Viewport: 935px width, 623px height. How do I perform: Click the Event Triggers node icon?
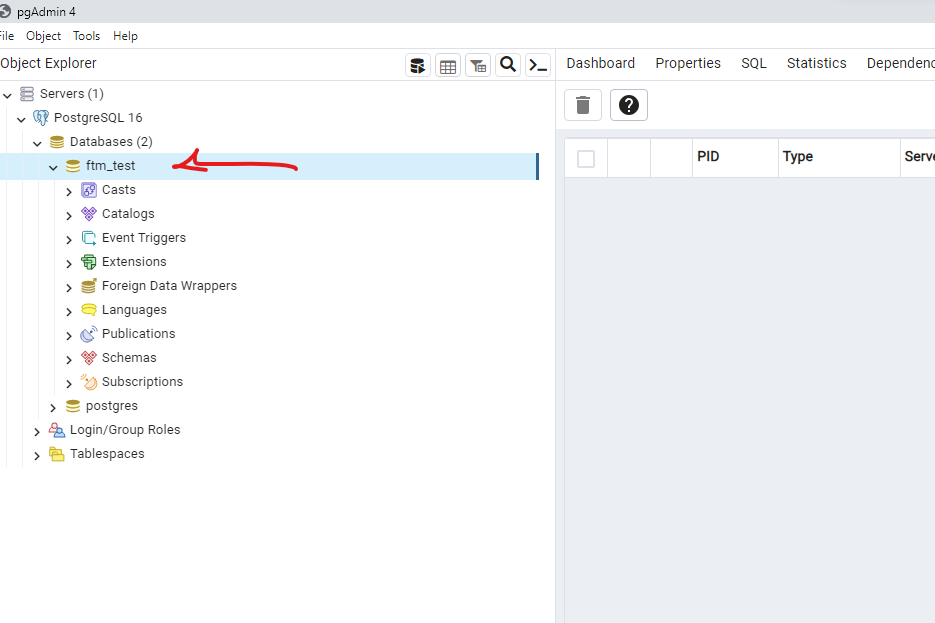89,238
